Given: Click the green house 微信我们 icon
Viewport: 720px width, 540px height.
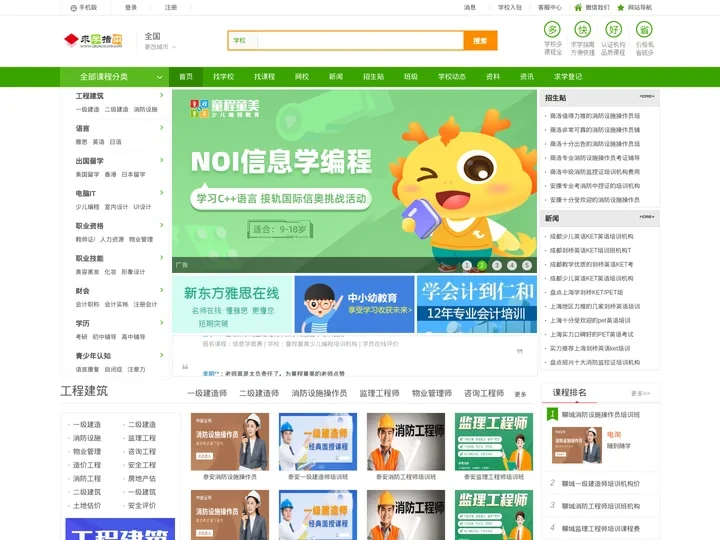Looking at the screenshot, I should point(578,7).
